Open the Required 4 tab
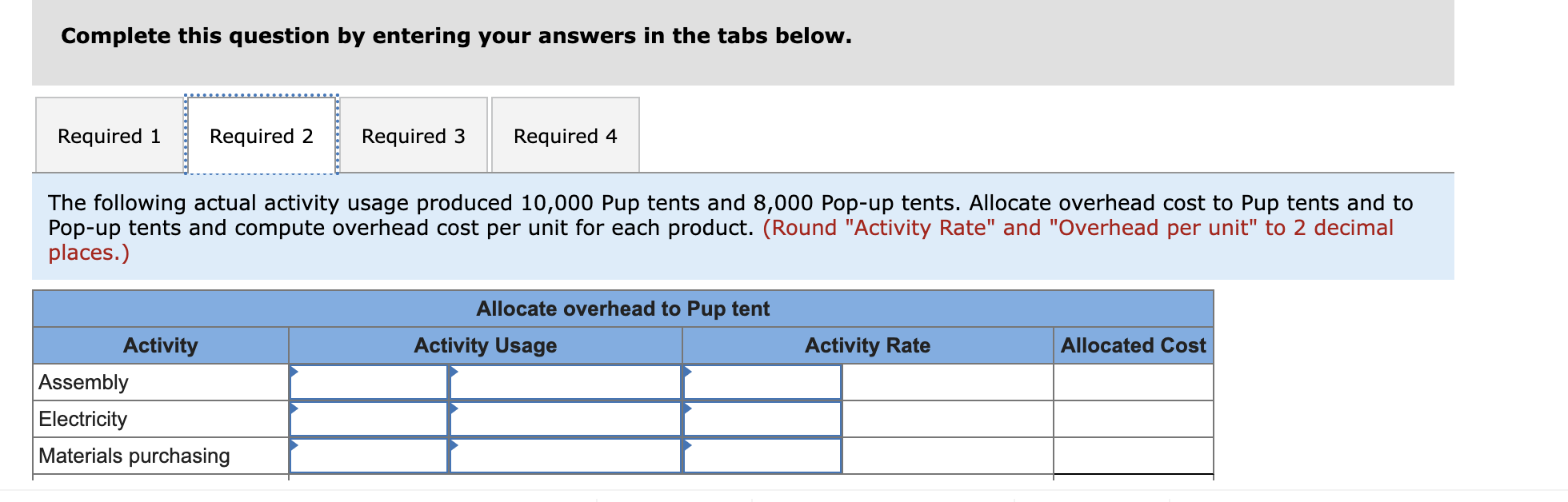Screen dimensions: 1568x502 (565, 136)
